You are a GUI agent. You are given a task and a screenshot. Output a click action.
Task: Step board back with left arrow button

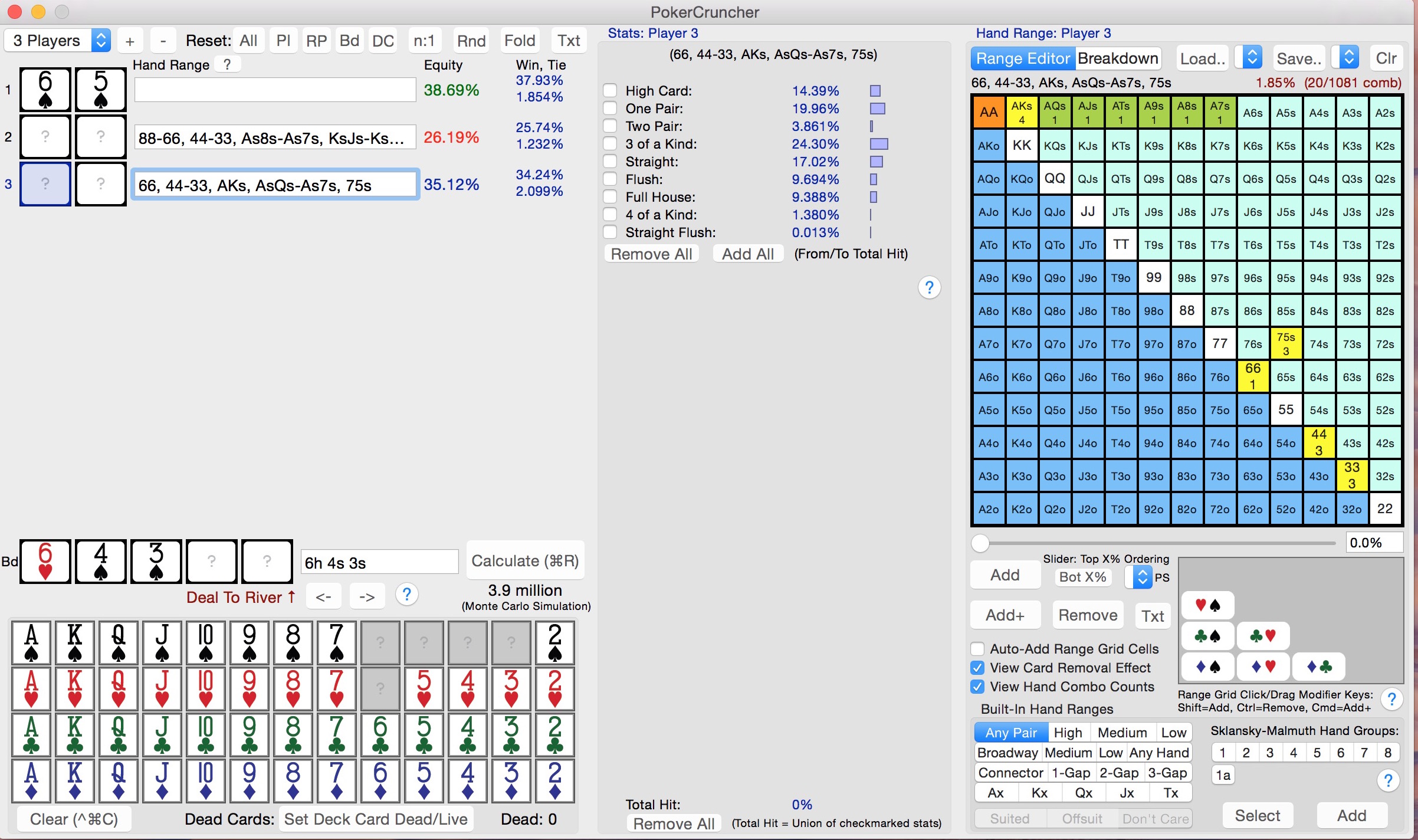323,596
